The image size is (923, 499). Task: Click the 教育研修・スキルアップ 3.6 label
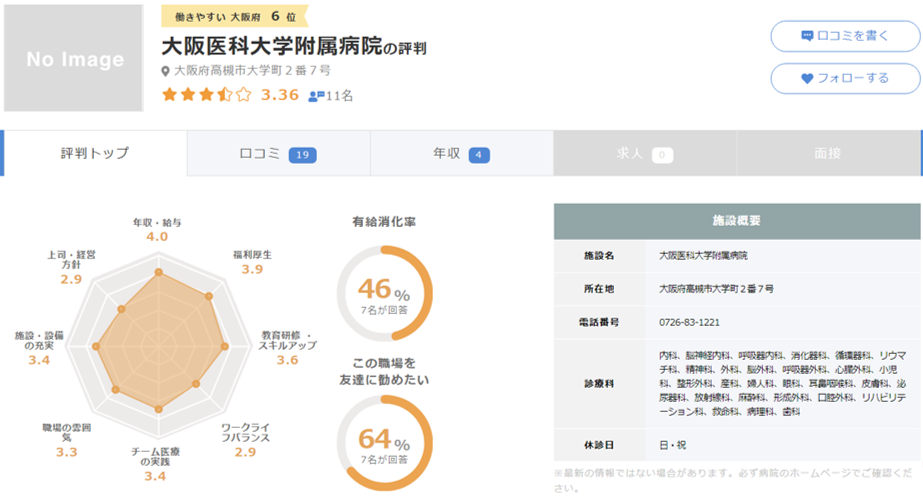point(287,348)
